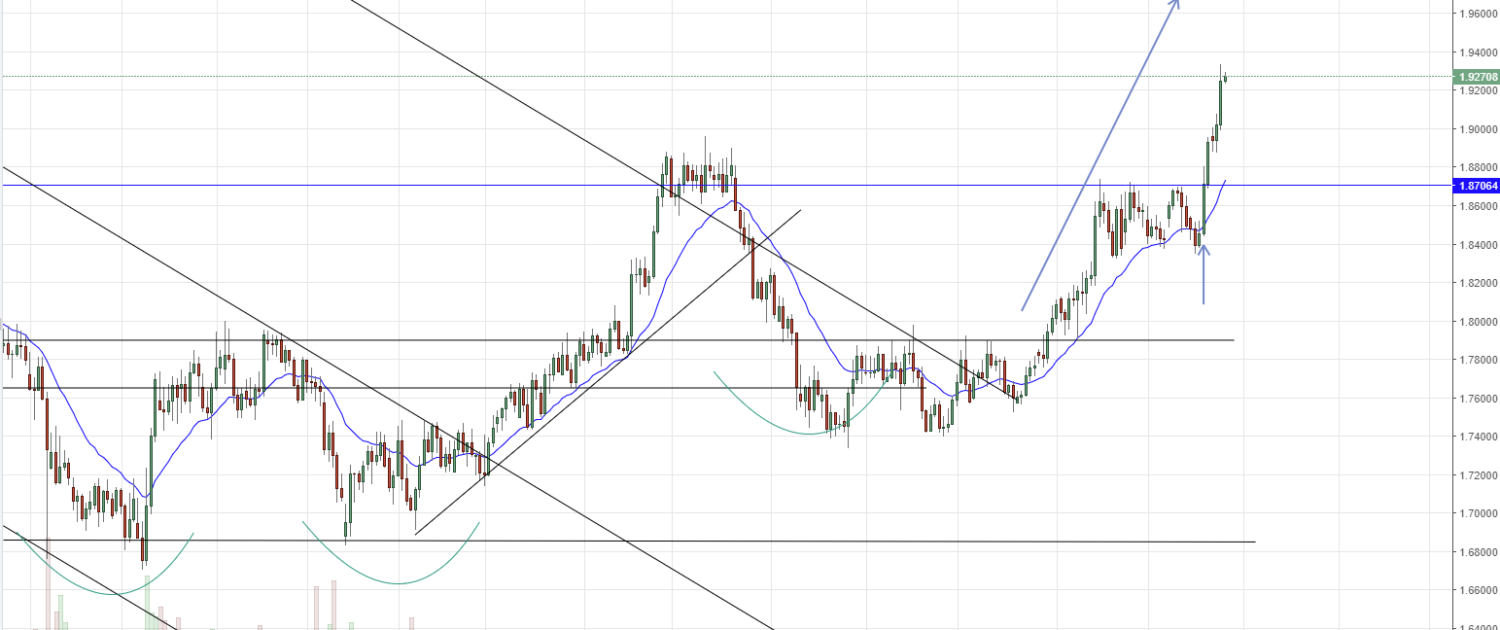The height and width of the screenshot is (630, 1500).
Task: Click the green volume bars at bottom left
Action: click(60, 610)
